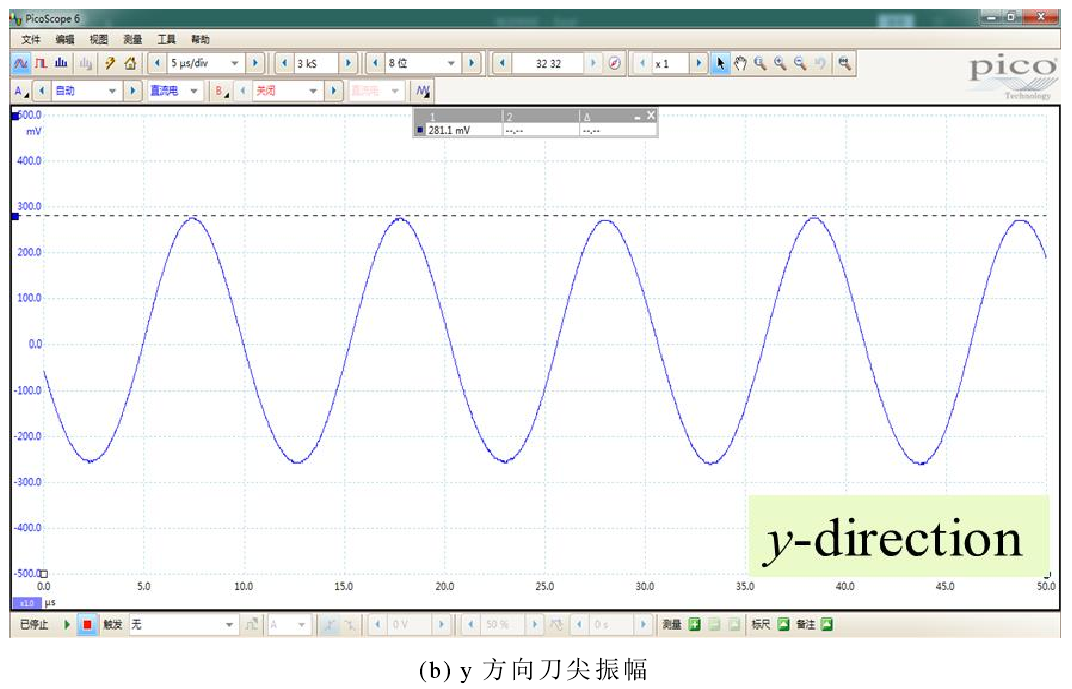Image resolution: width=1072 pixels, height=689 pixels.
Task: Click the math channels icon
Action: (x=424, y=91)
